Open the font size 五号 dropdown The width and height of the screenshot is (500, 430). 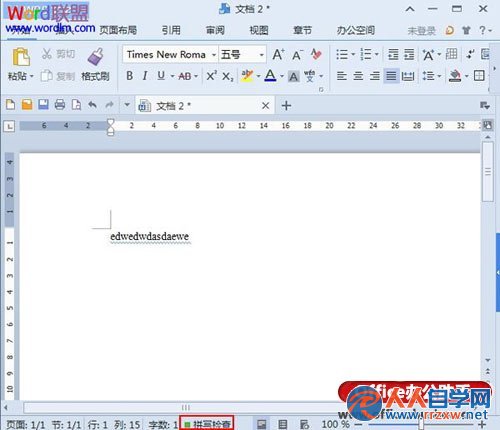(262, 55)
